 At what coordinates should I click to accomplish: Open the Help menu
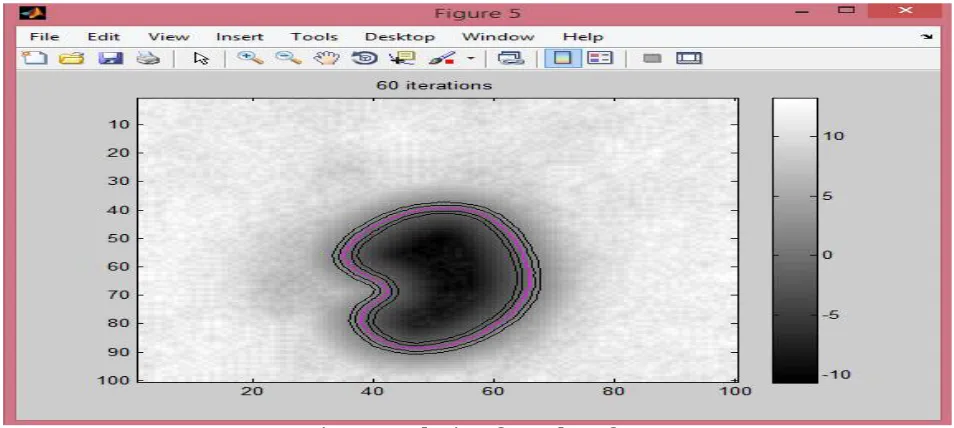pyautogui.click(x=582, y=37)
